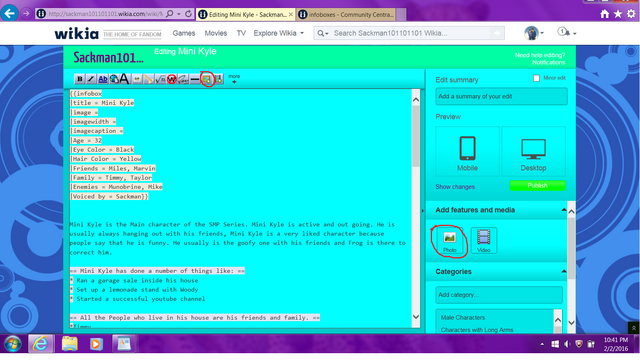The width and height of the screenshot is (640, 360).
Task: Open address bar history dropdown arrow
Action: 179,14
